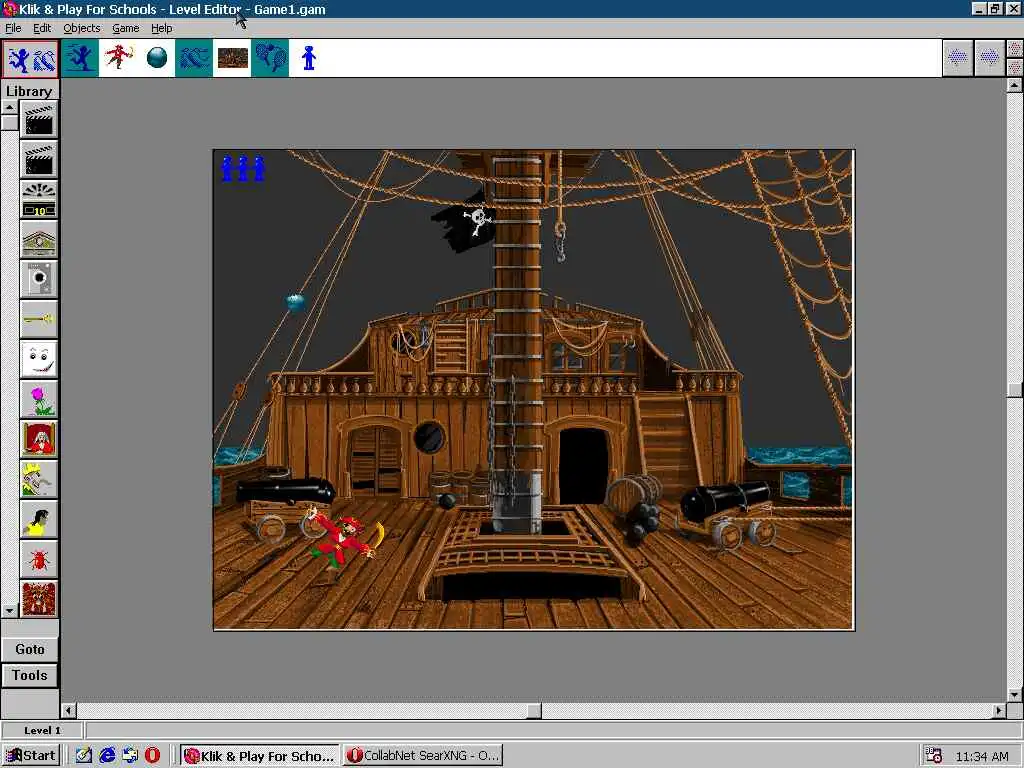Viewport: 1024px width, 768px height.
Task: Switch to CollabNet SearXNG Opera taskbar button
Action: pos(423,756)
